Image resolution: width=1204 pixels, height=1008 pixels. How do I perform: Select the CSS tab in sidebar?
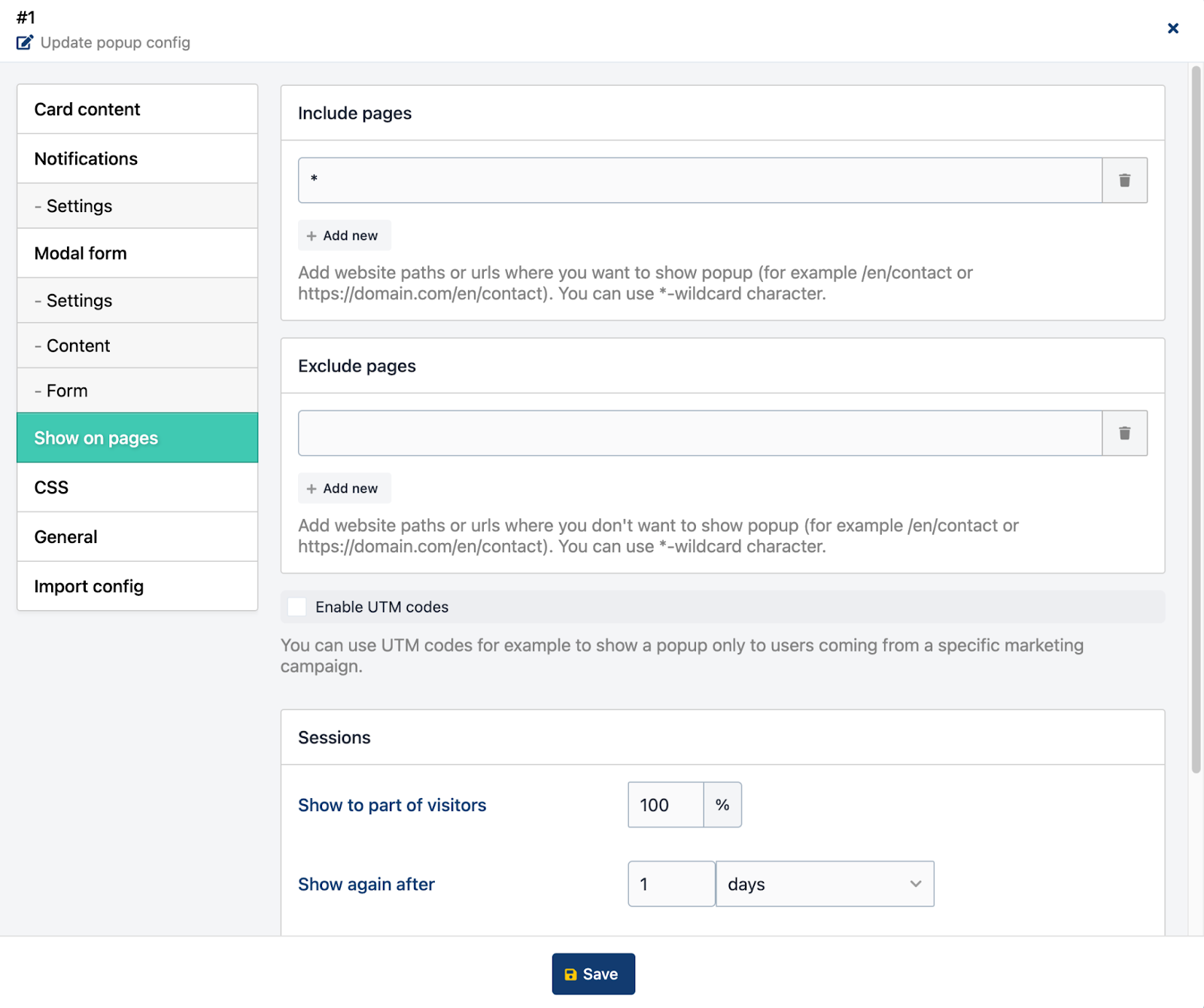137,487
